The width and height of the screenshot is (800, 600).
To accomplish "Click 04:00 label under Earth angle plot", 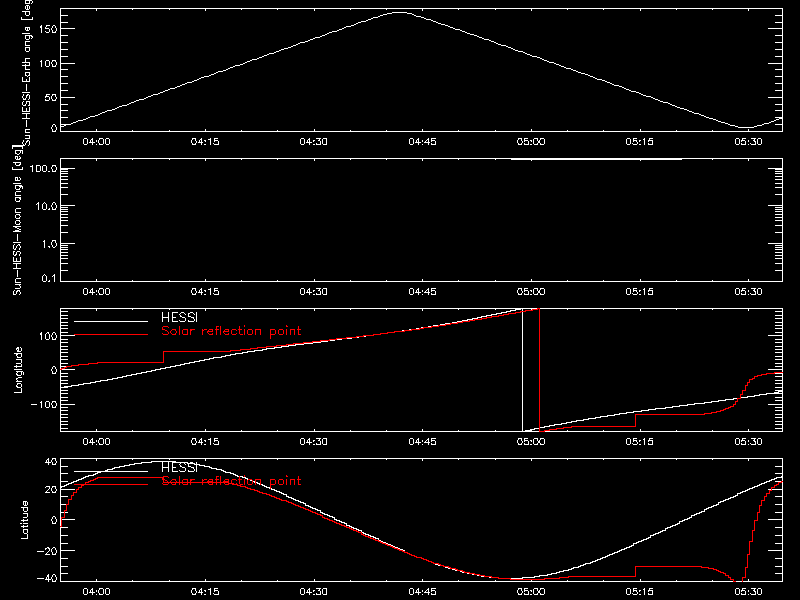I will tap(96, 141).
